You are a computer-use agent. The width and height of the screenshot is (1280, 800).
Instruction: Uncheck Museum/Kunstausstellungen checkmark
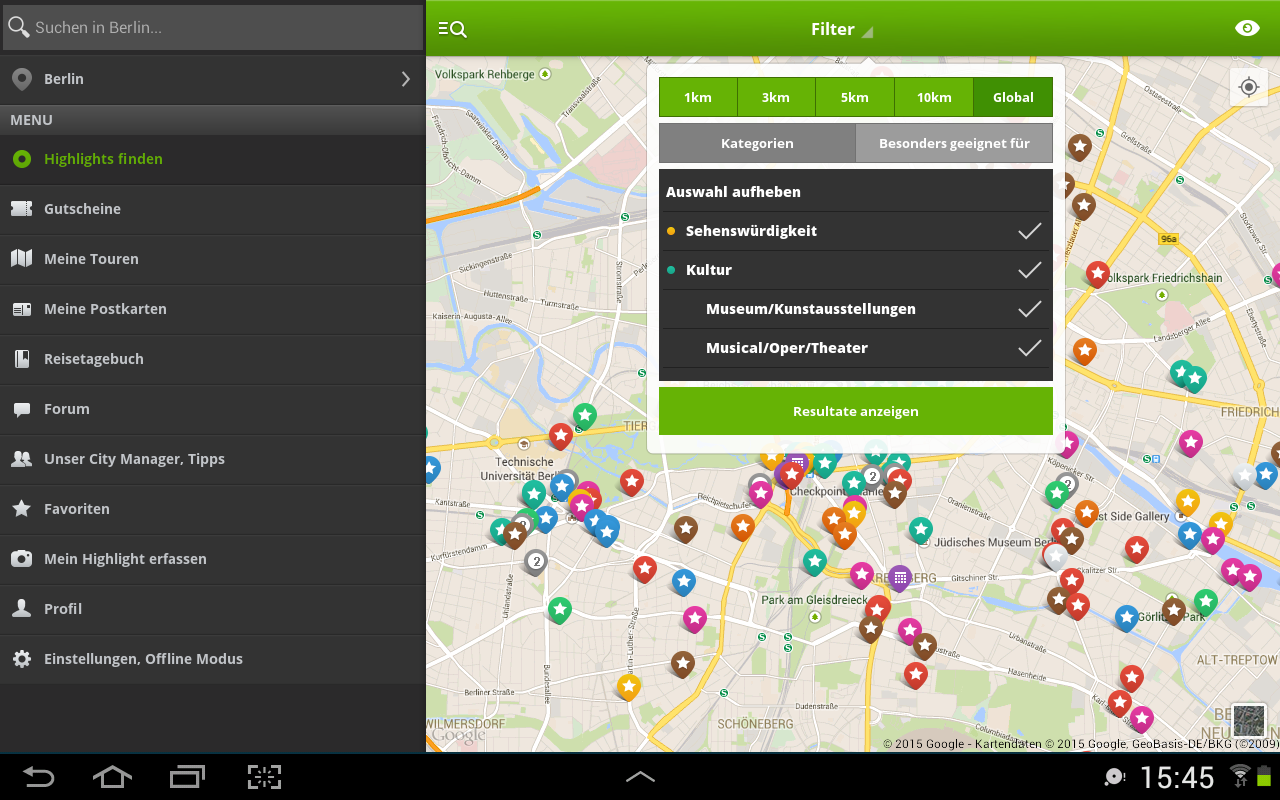(x=1030, y=309)
